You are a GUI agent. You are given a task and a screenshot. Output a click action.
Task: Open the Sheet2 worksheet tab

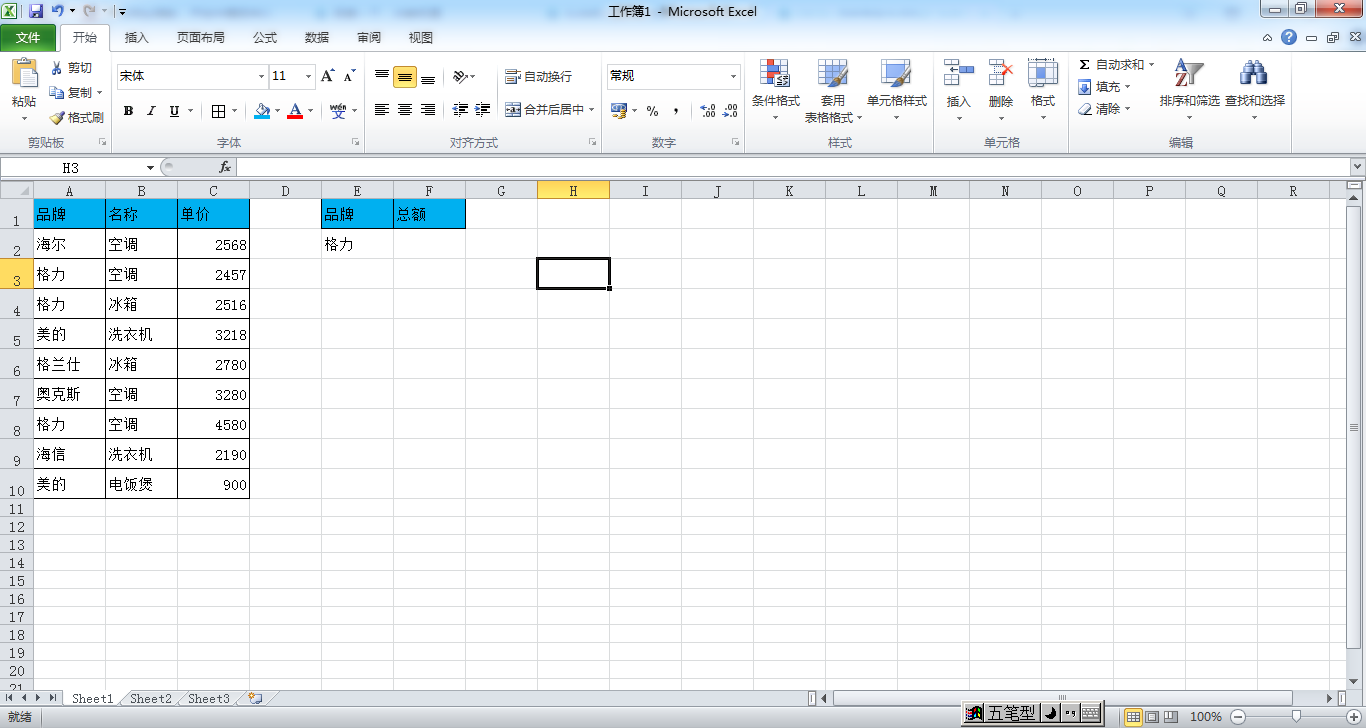click(x=151, y=699)
